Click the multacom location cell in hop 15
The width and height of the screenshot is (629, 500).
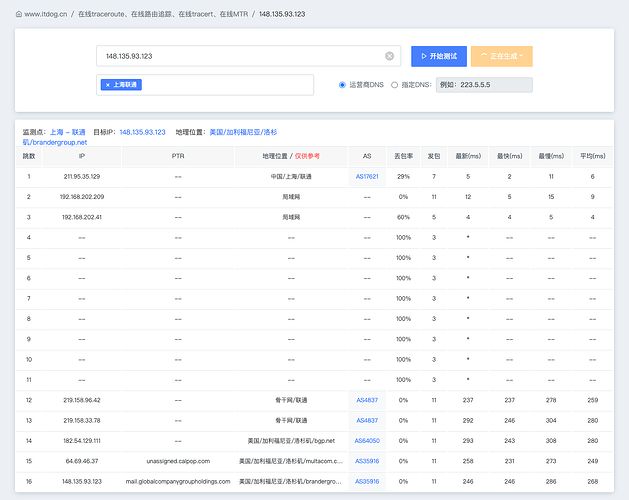pos(291,461)
